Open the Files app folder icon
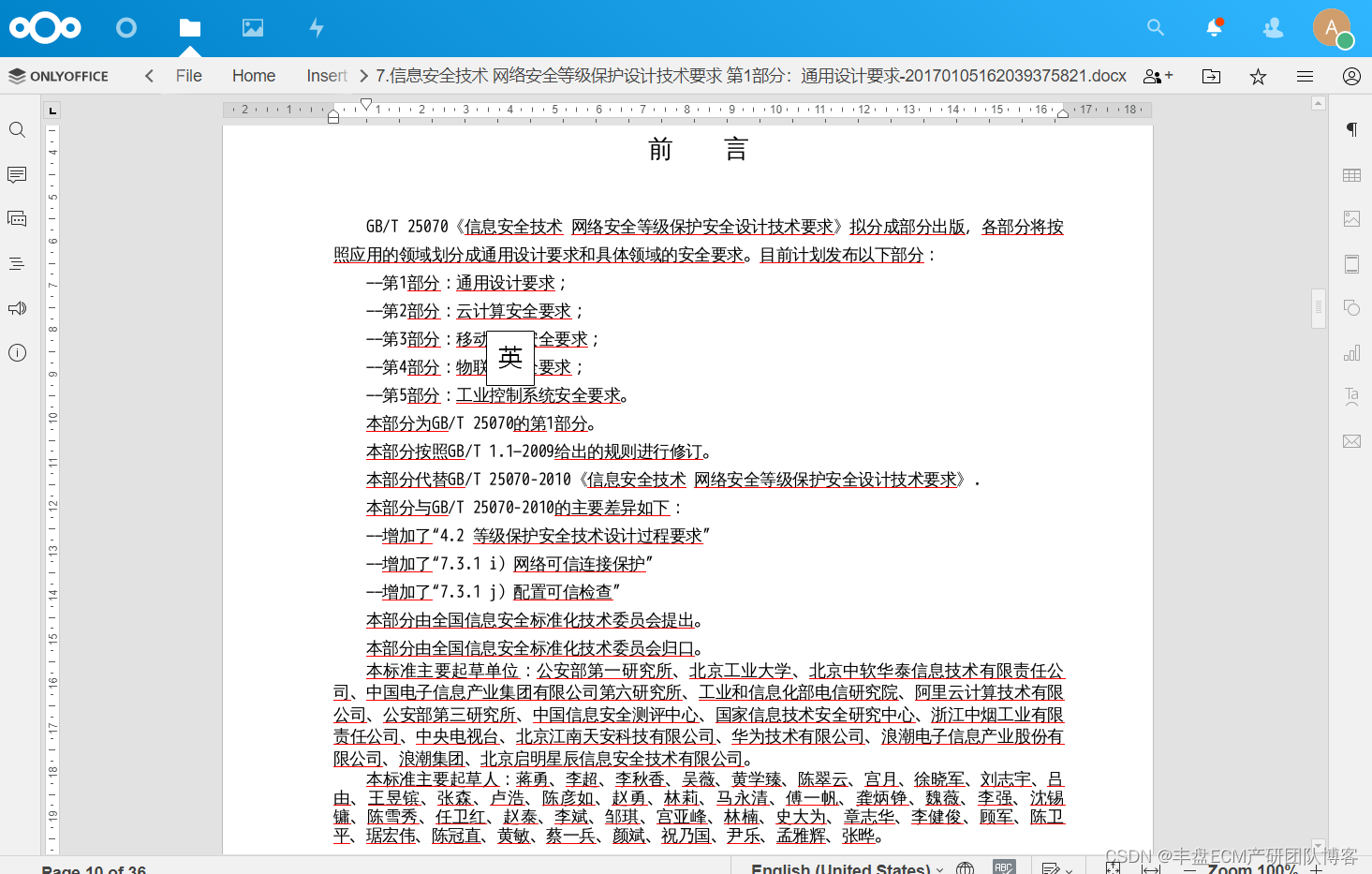This screenshot has width=1372, height=874. click(190, 28)
